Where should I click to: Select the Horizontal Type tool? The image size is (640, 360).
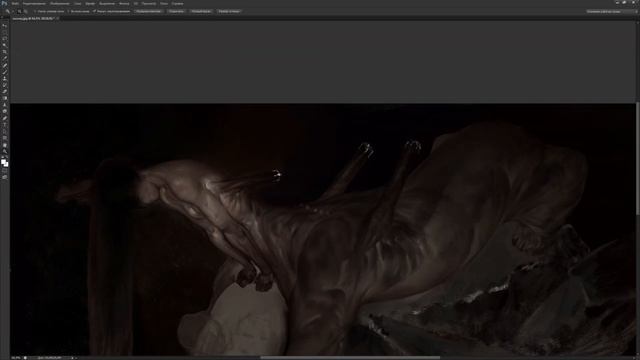tap(4, 125)
